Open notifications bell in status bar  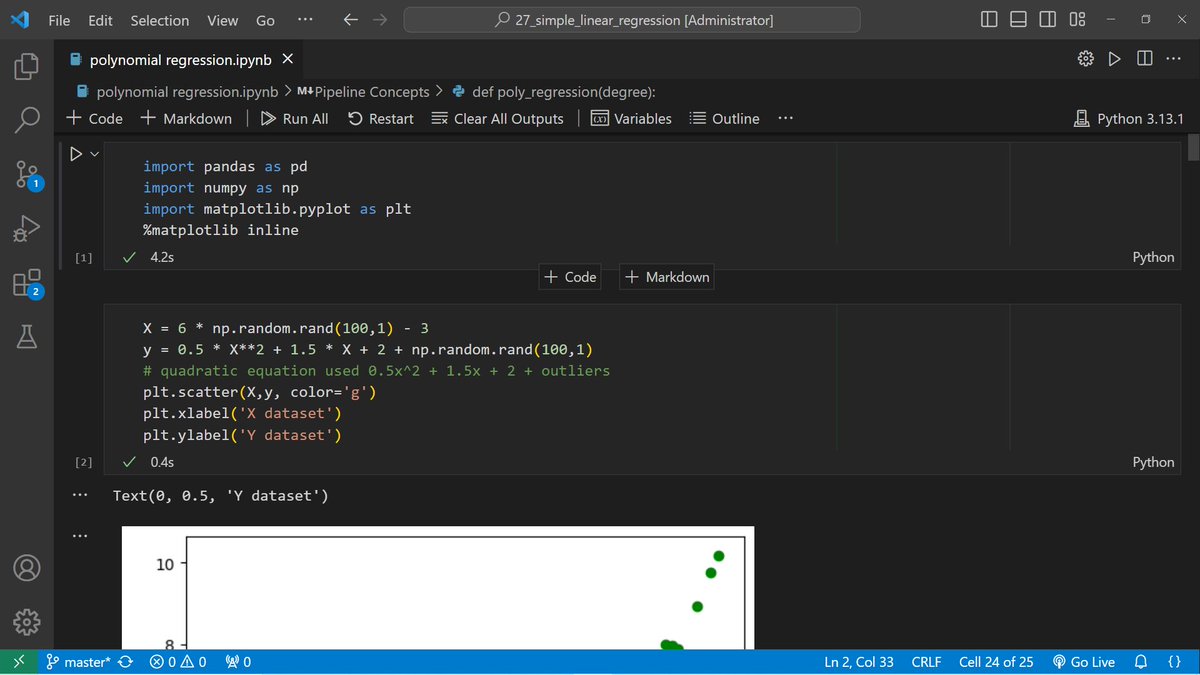1140,662
